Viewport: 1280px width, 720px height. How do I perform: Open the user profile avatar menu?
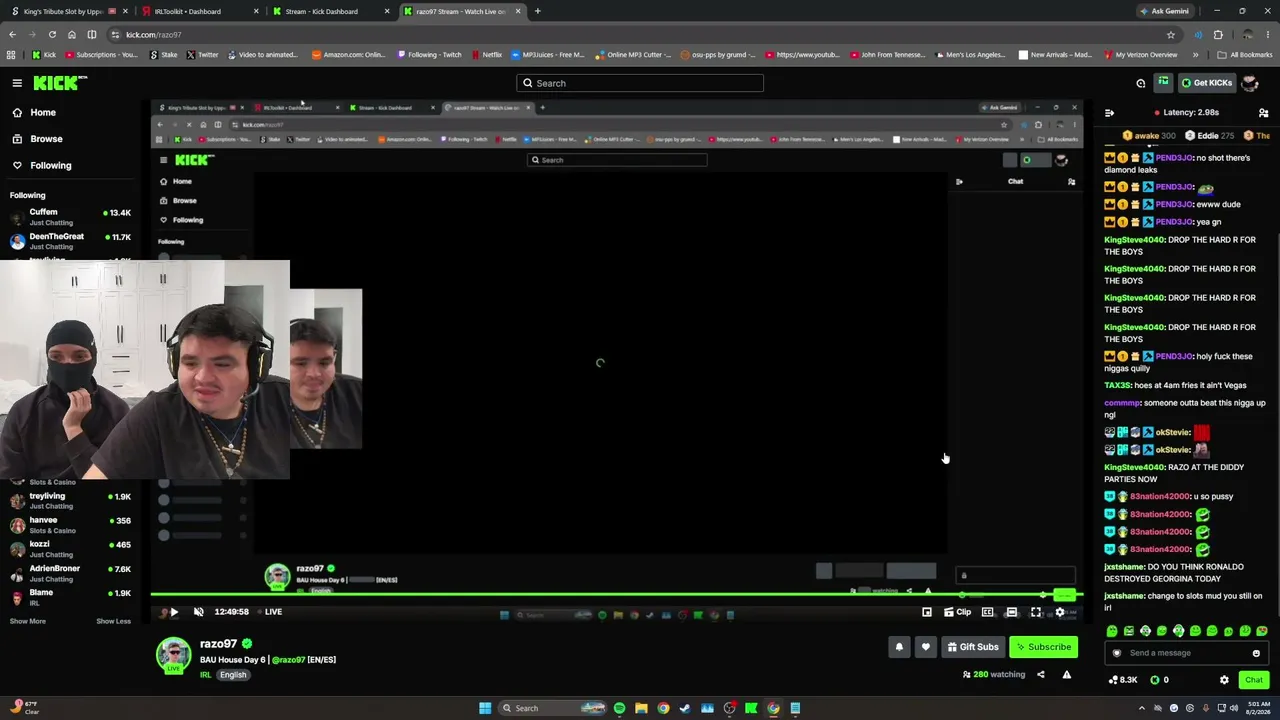tap(1250, 83)
